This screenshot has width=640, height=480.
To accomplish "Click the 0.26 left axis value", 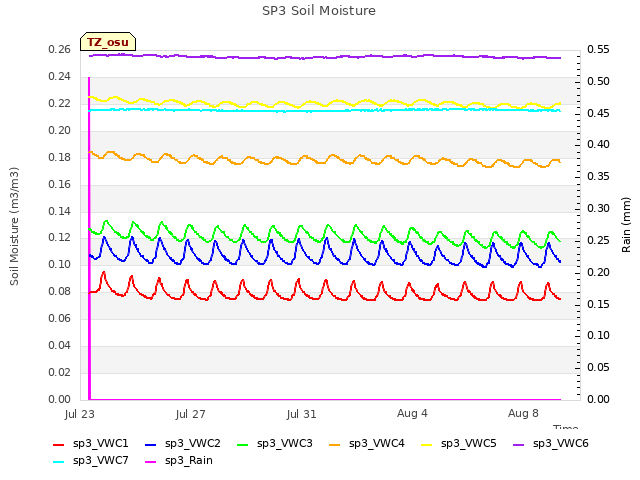I will (60, 49).
